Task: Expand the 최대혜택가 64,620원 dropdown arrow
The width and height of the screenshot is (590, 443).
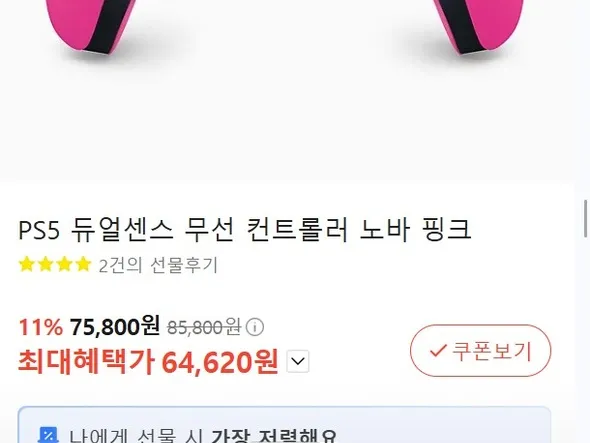Action: click(x=298, y=361)
